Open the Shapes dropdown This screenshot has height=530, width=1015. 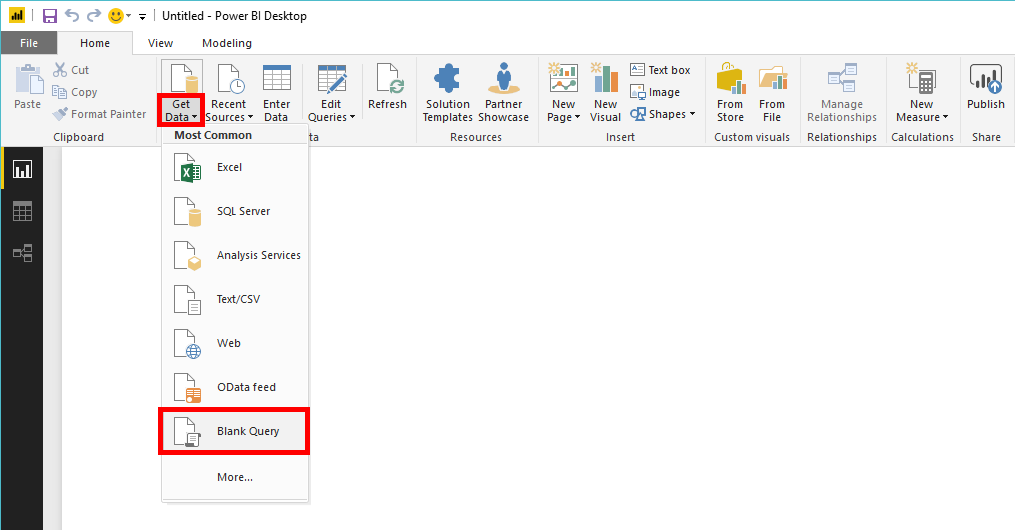pyautogui.click(x=662, y=114)
